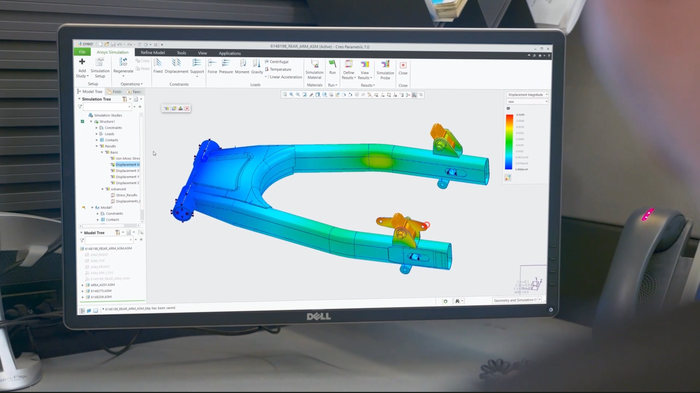This screenshot has width=700, height=393.
Task: Click the Close simulation button
Action: click(403, 68)
